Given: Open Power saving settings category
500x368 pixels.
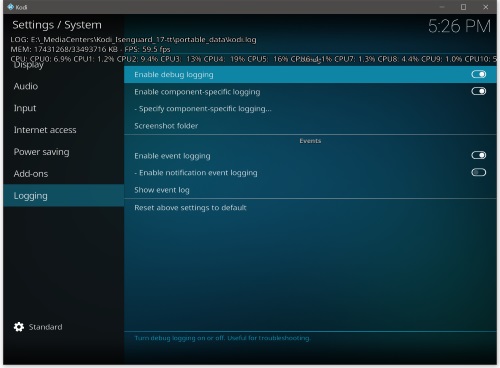Looking at the screenshot, I should [x=63, y=152].
